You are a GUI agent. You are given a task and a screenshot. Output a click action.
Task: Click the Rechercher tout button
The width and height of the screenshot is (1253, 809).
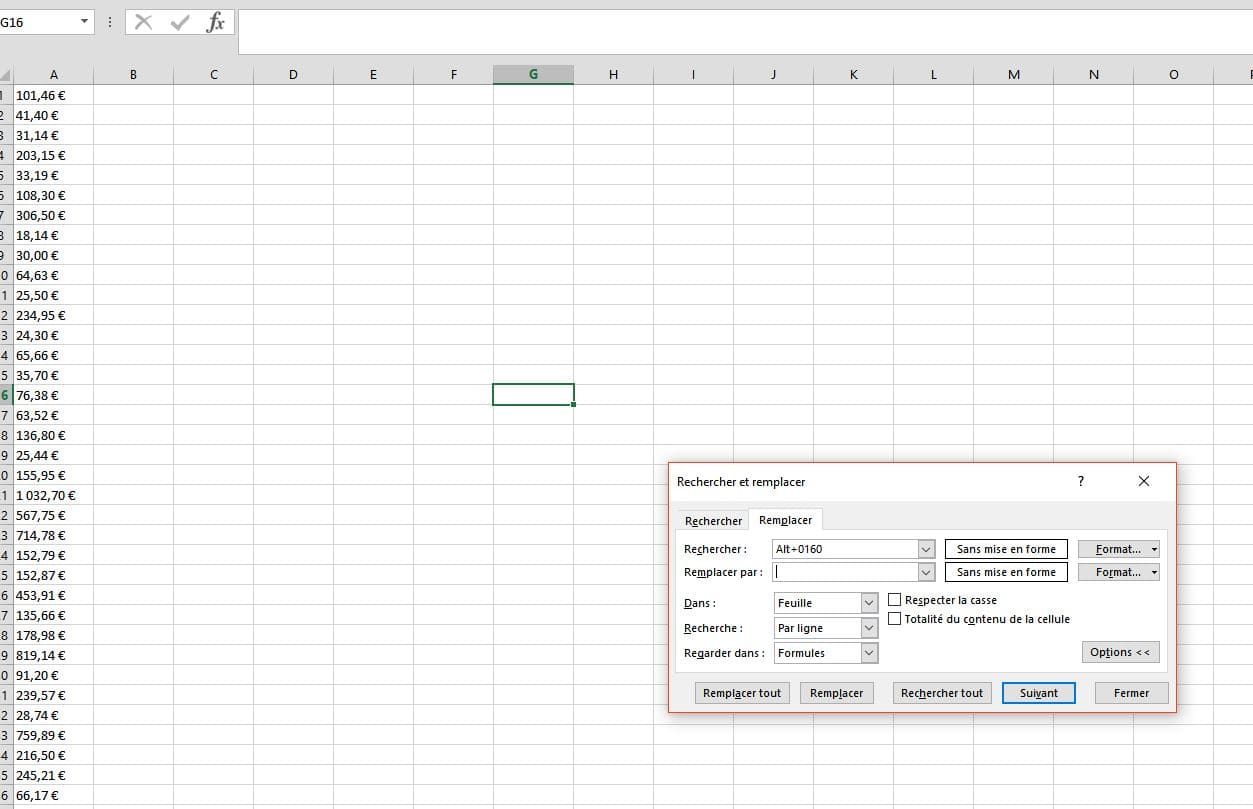point(941,693)
